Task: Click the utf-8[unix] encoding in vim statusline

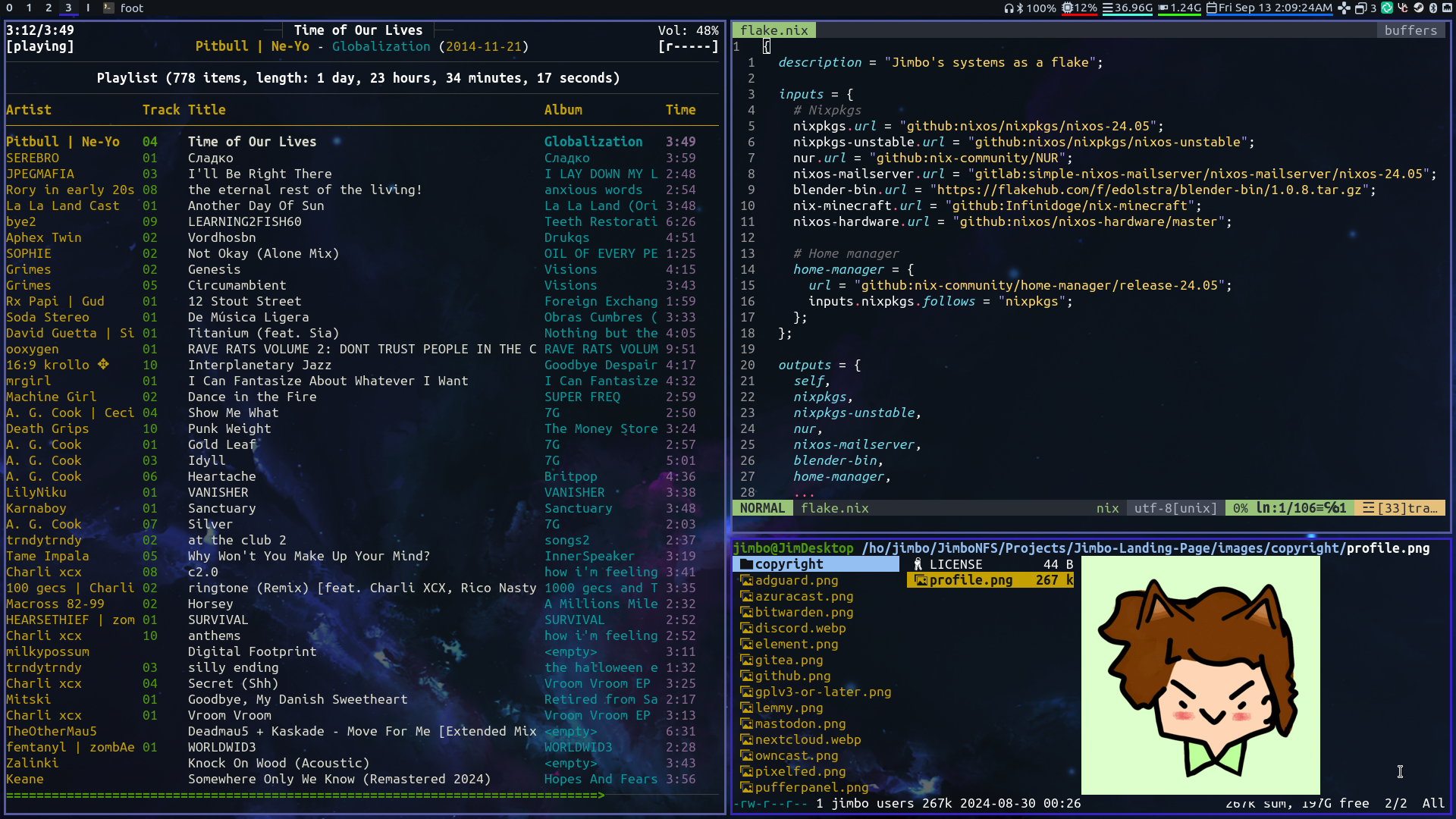Action: [1175, 508]
